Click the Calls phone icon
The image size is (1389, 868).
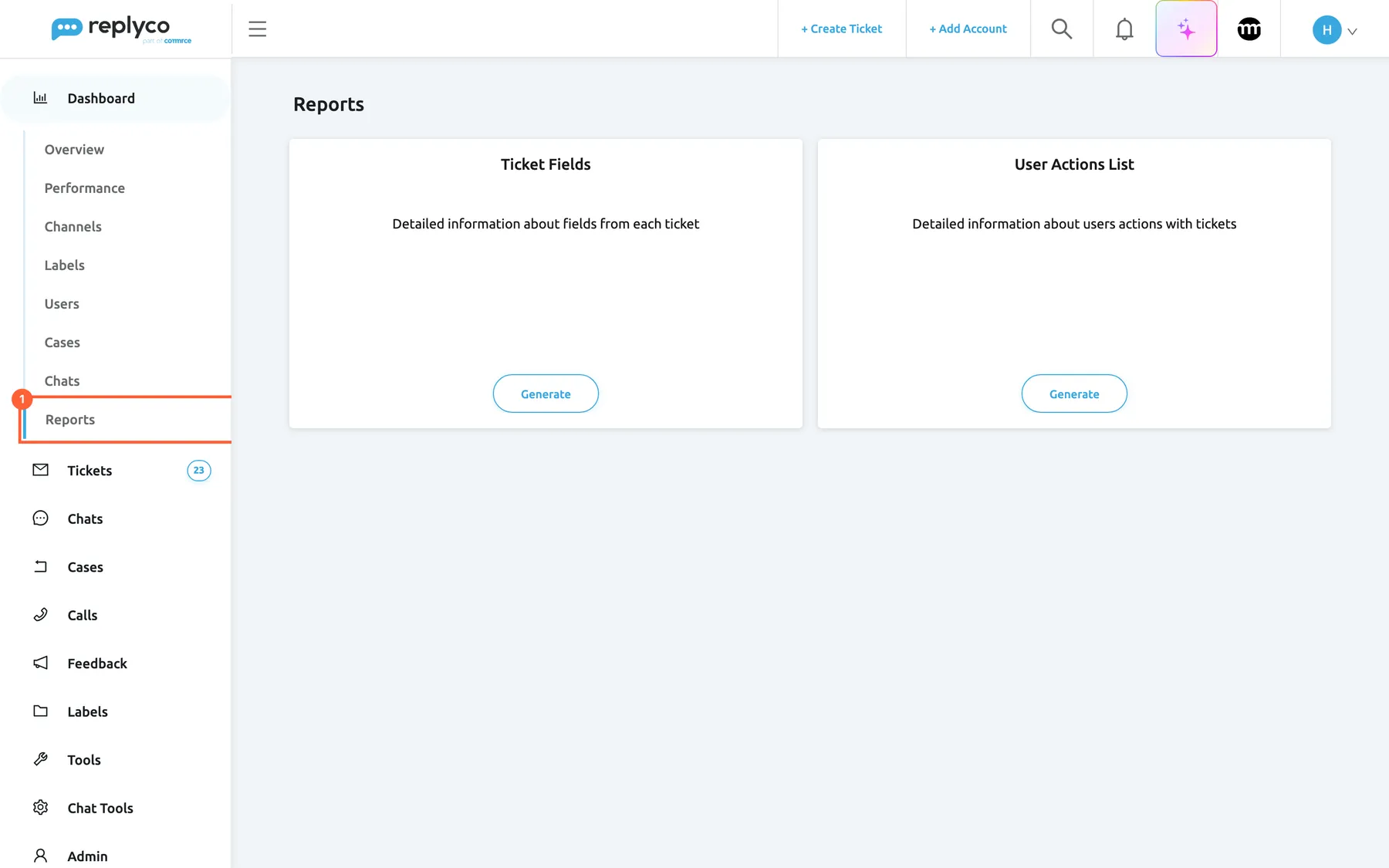coord(41,615)
